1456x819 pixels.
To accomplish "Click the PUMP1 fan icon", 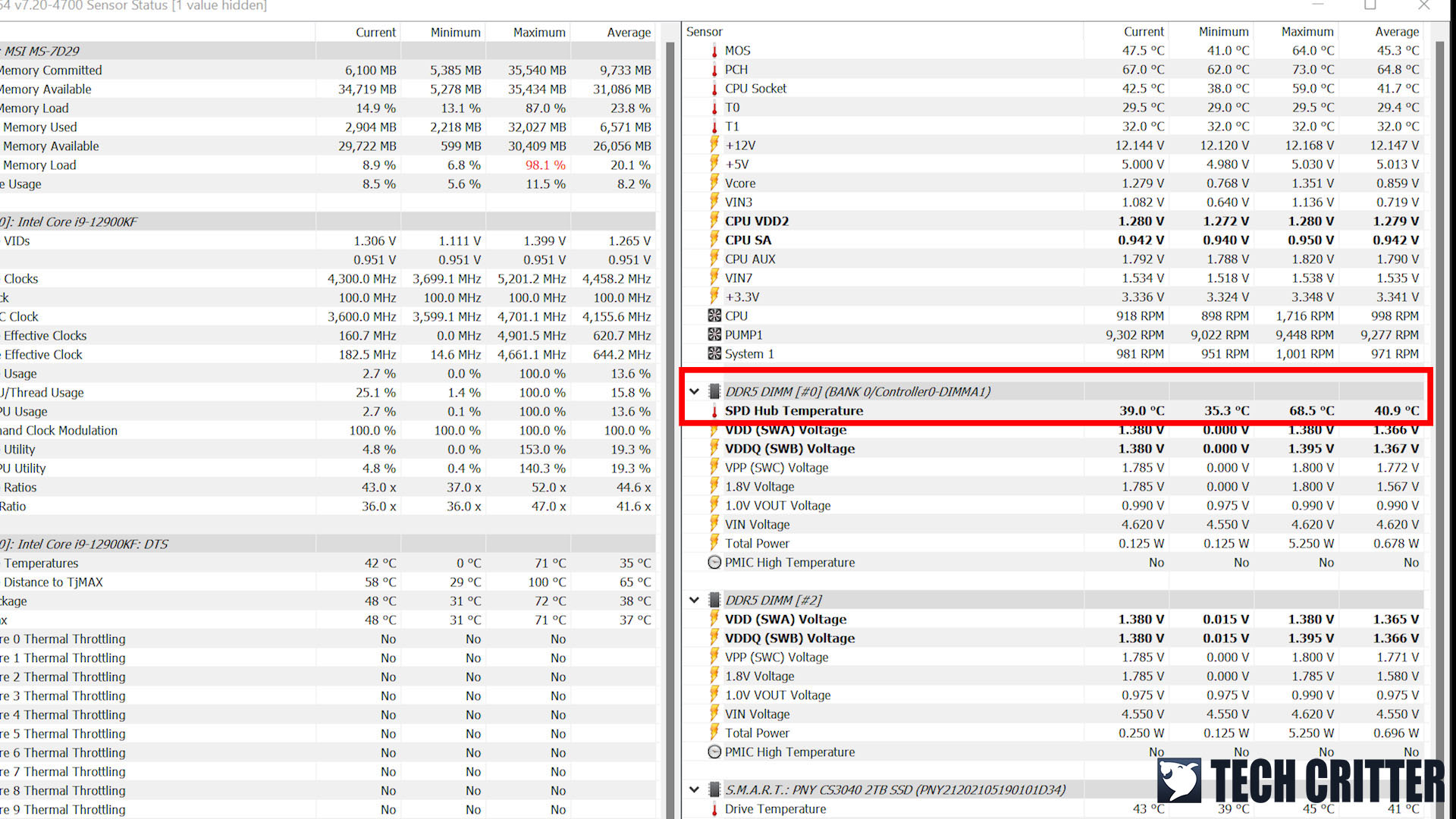I will [714, 334].
